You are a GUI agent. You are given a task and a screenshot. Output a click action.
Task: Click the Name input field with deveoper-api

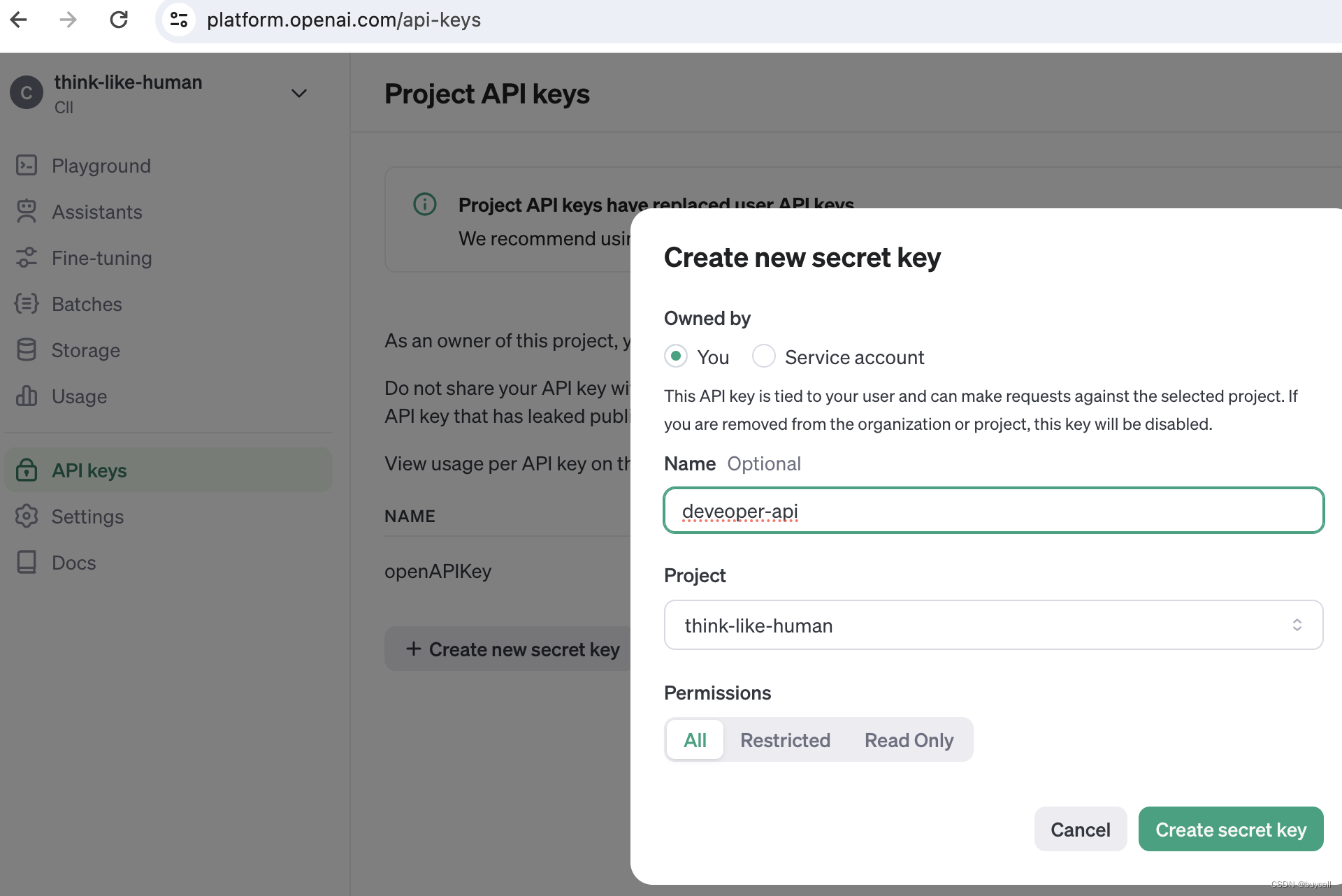[x=993, y=511]
